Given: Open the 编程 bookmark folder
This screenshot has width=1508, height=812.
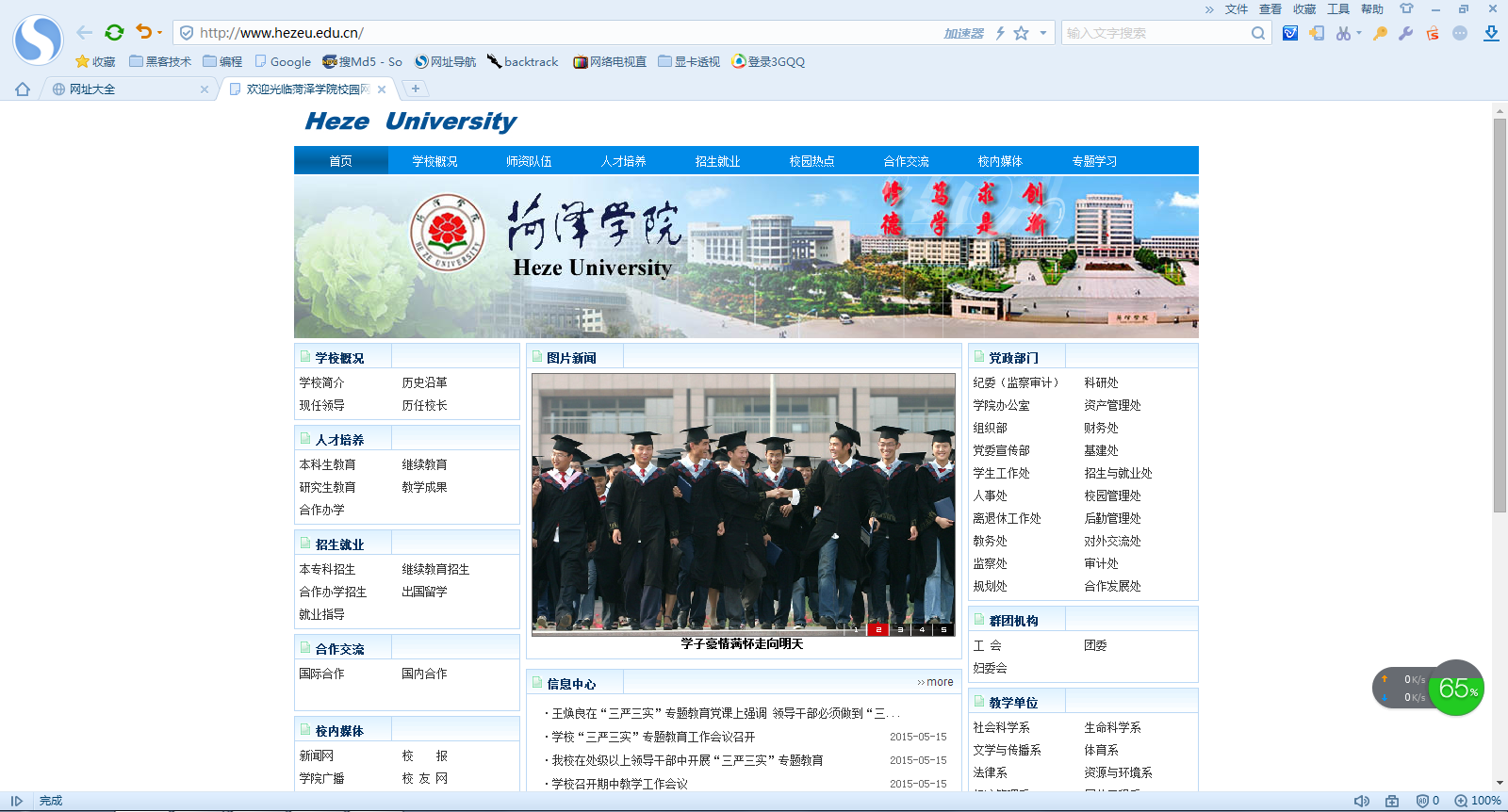Looking at the screenshot, I should coord(222,61).
